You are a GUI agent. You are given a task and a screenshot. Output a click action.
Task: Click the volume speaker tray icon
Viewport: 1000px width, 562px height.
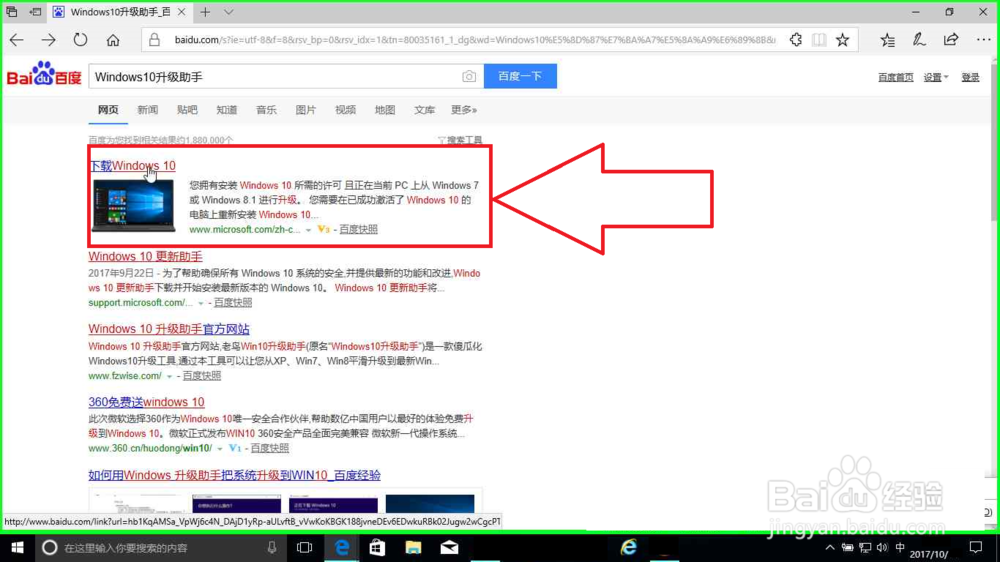(882, 547)
